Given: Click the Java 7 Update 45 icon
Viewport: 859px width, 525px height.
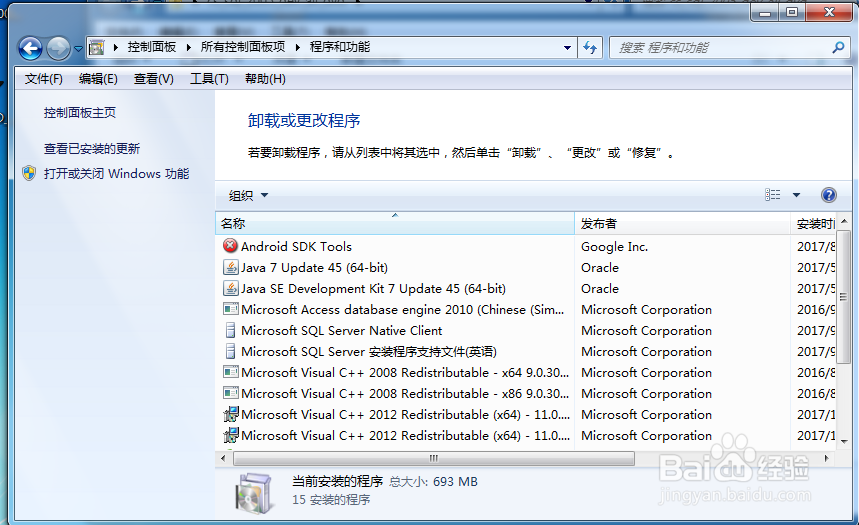Looking at the screenshot, I should tap(231, 267).
